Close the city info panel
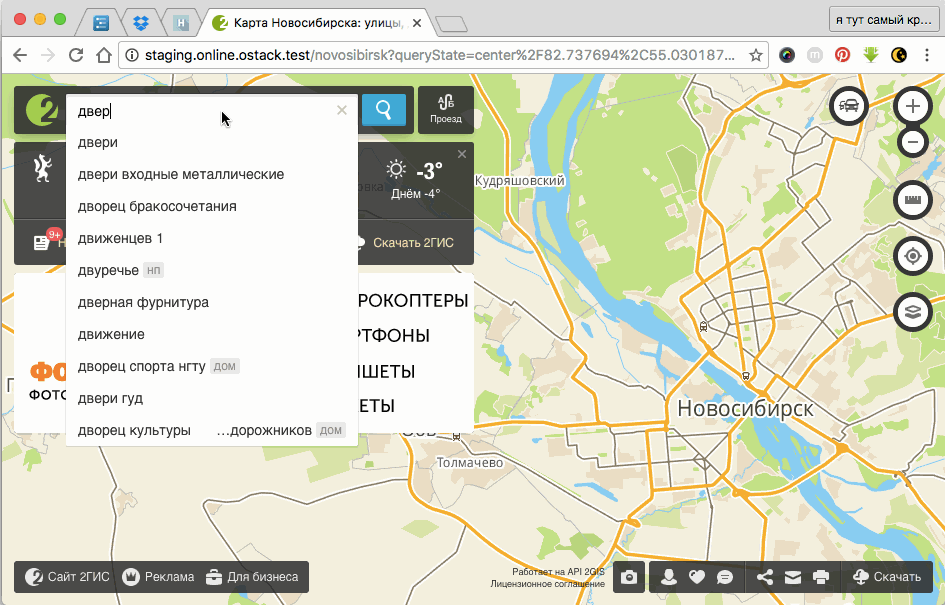This screenshot has width=945, height=605. pyautogui.click(x=462, y=154)
